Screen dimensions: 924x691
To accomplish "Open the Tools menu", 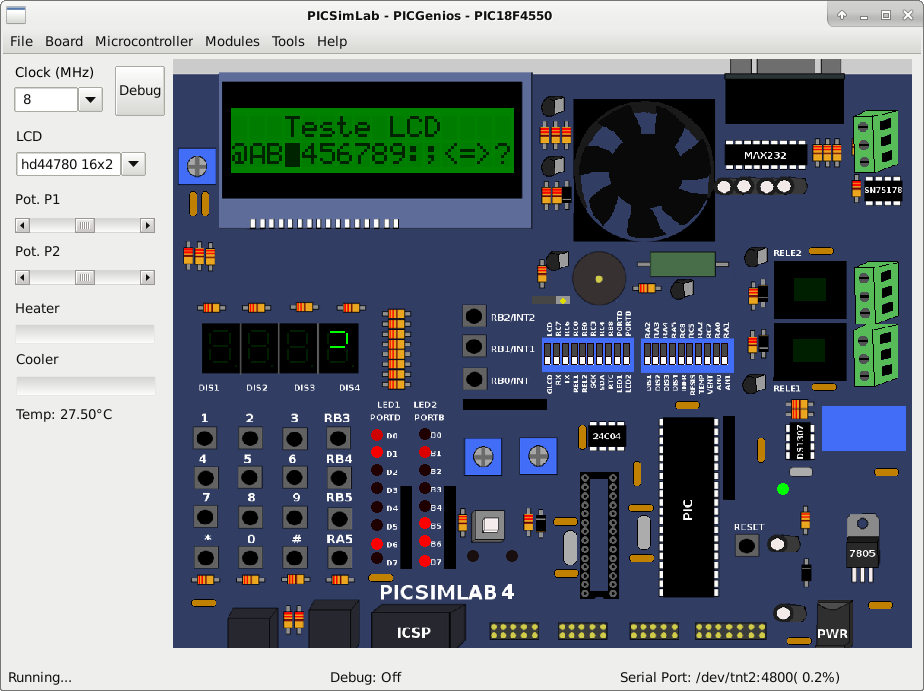I will (x=288, y=41).
